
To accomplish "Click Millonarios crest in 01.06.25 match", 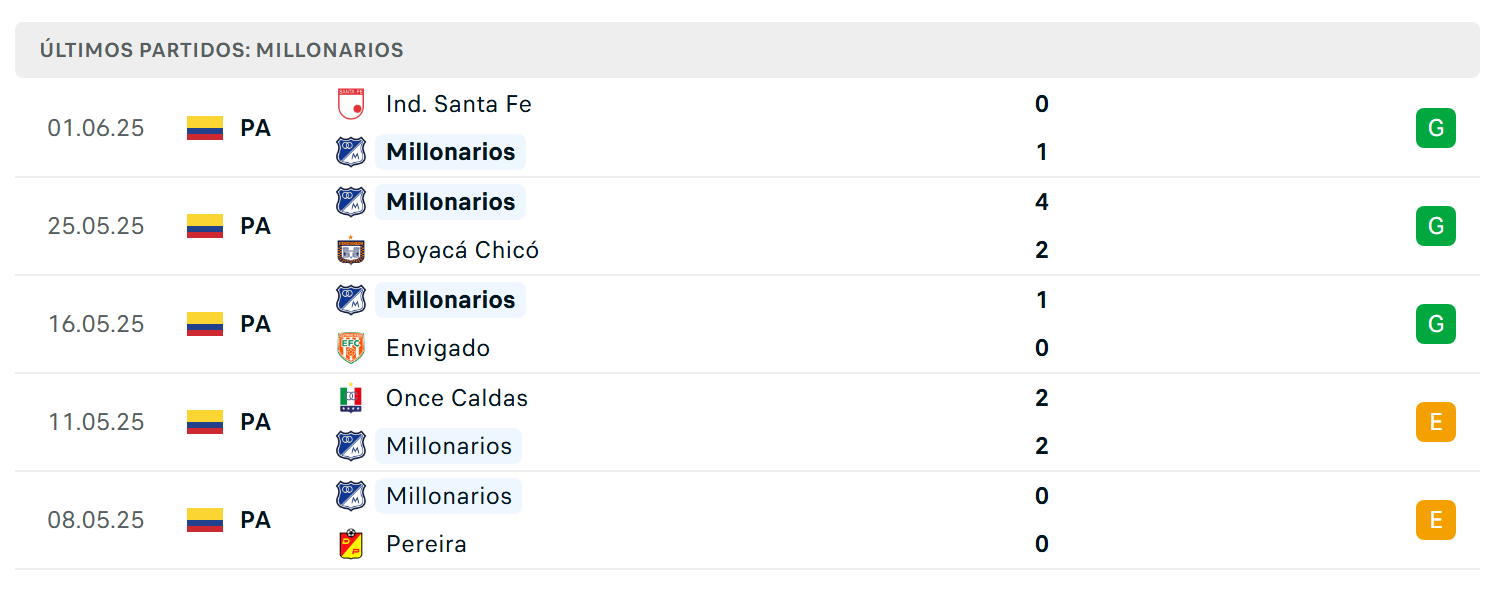I will 350,152.
